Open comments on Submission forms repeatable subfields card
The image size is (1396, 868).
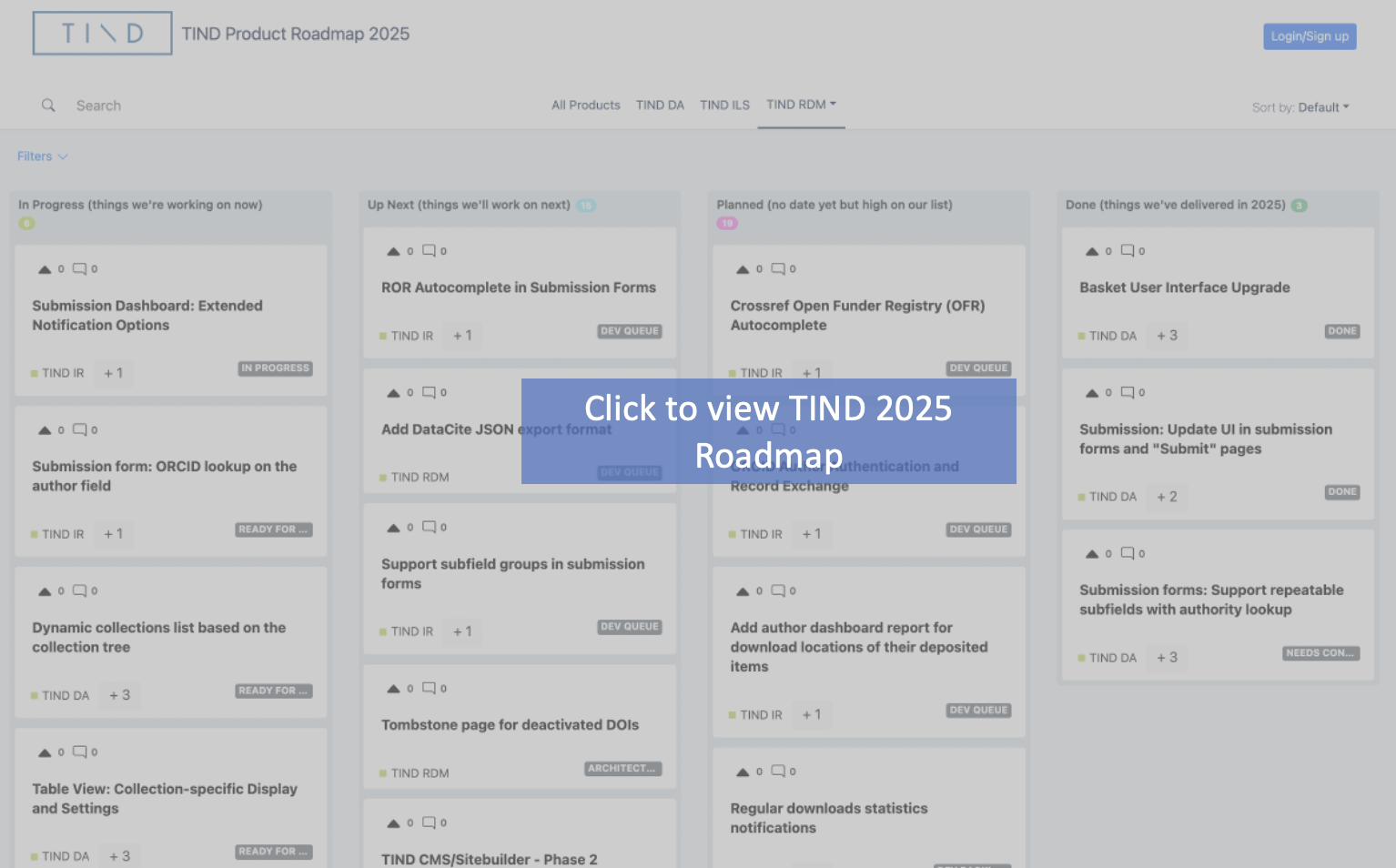[1128, 553]
